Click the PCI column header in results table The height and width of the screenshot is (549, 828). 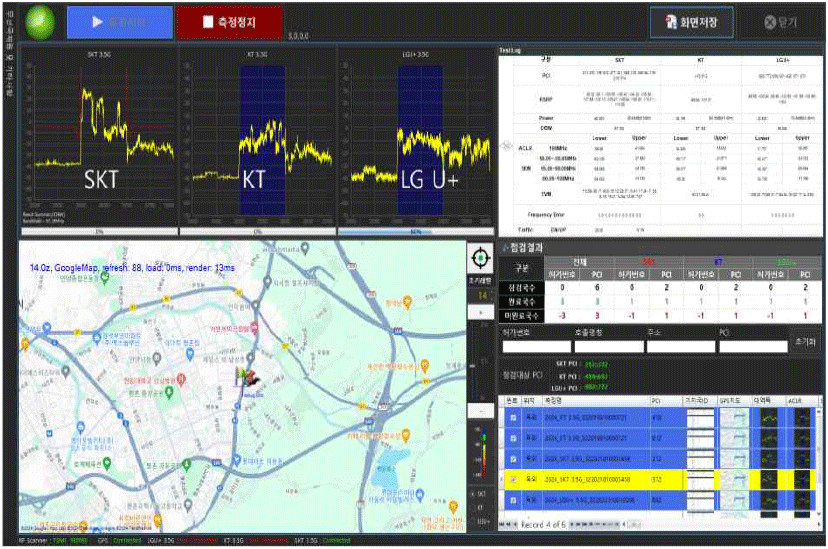pyautogui.click(x=666, y=401)
